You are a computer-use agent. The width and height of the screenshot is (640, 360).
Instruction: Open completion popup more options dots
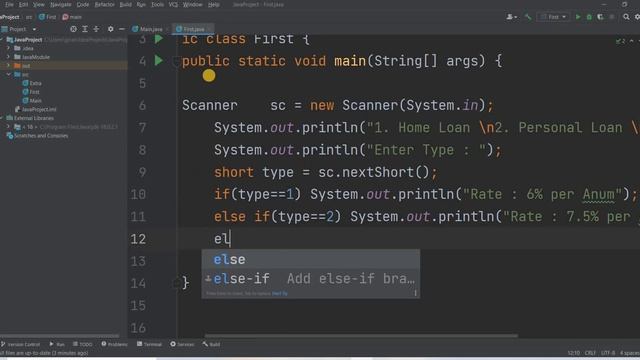[x=415, y=293]
